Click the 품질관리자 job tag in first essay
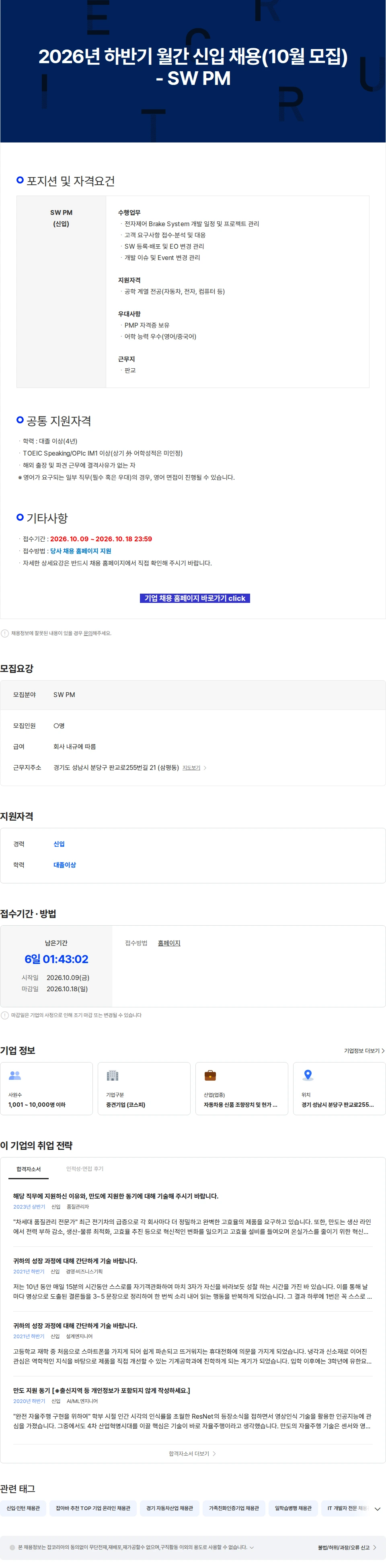The width and height of the screenshot is (386, 1568). pos(78,1207)
